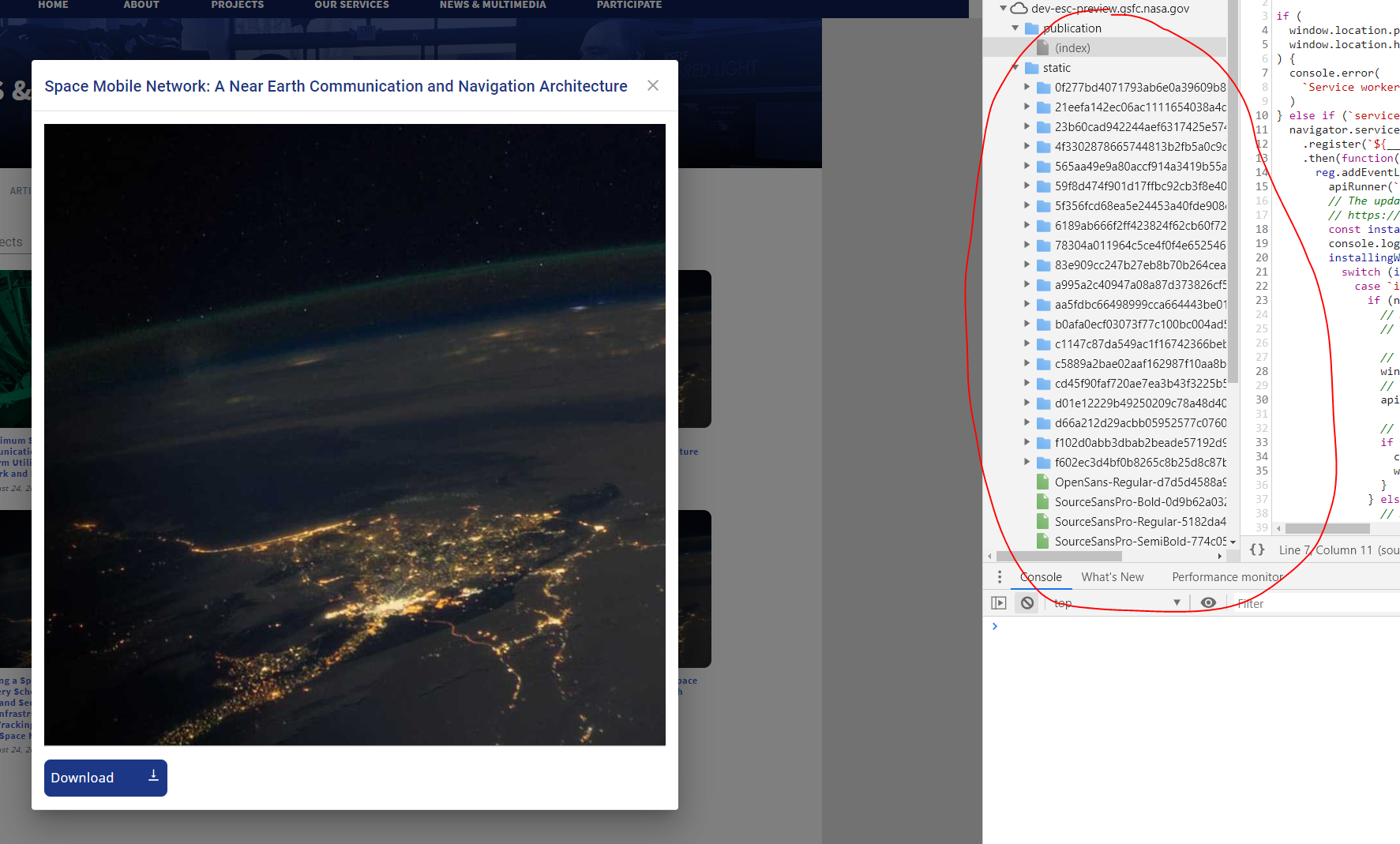Pretty-print the source with the {} icon
The image size is (1400, 844).
(1257, 550)
